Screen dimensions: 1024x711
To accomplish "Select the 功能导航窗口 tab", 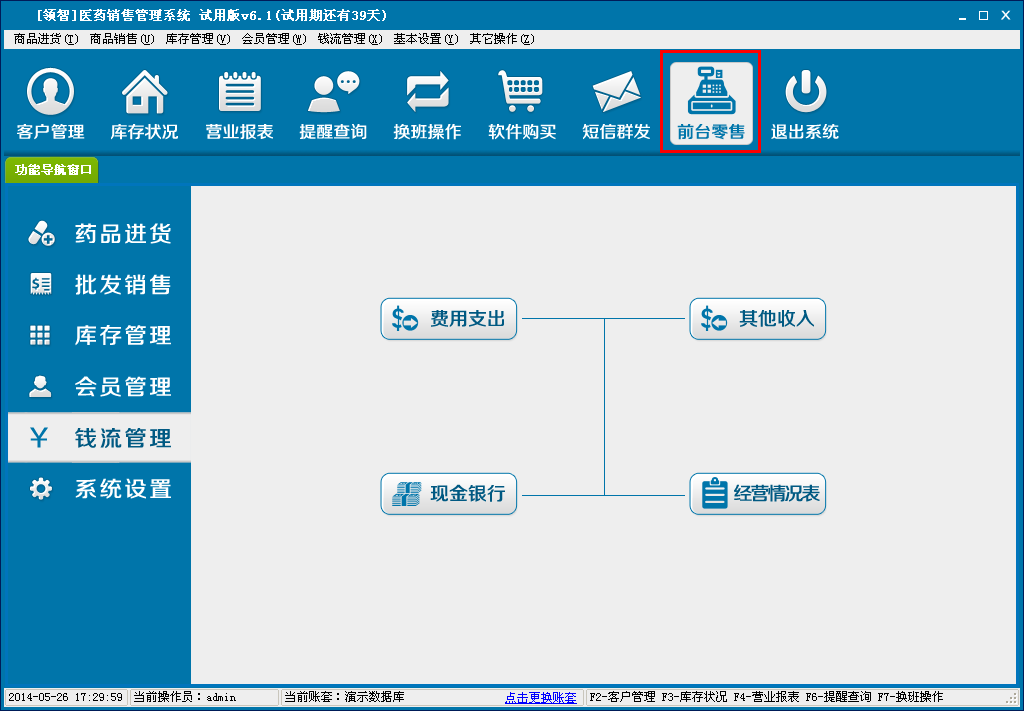I will (53, 170).
